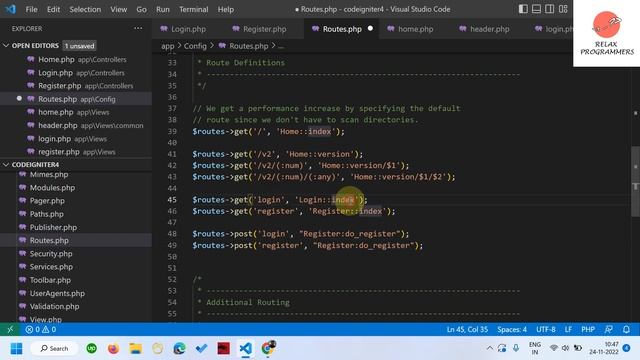Open the Terminal menu
This screenshot has width=640, height=360.
193,9
